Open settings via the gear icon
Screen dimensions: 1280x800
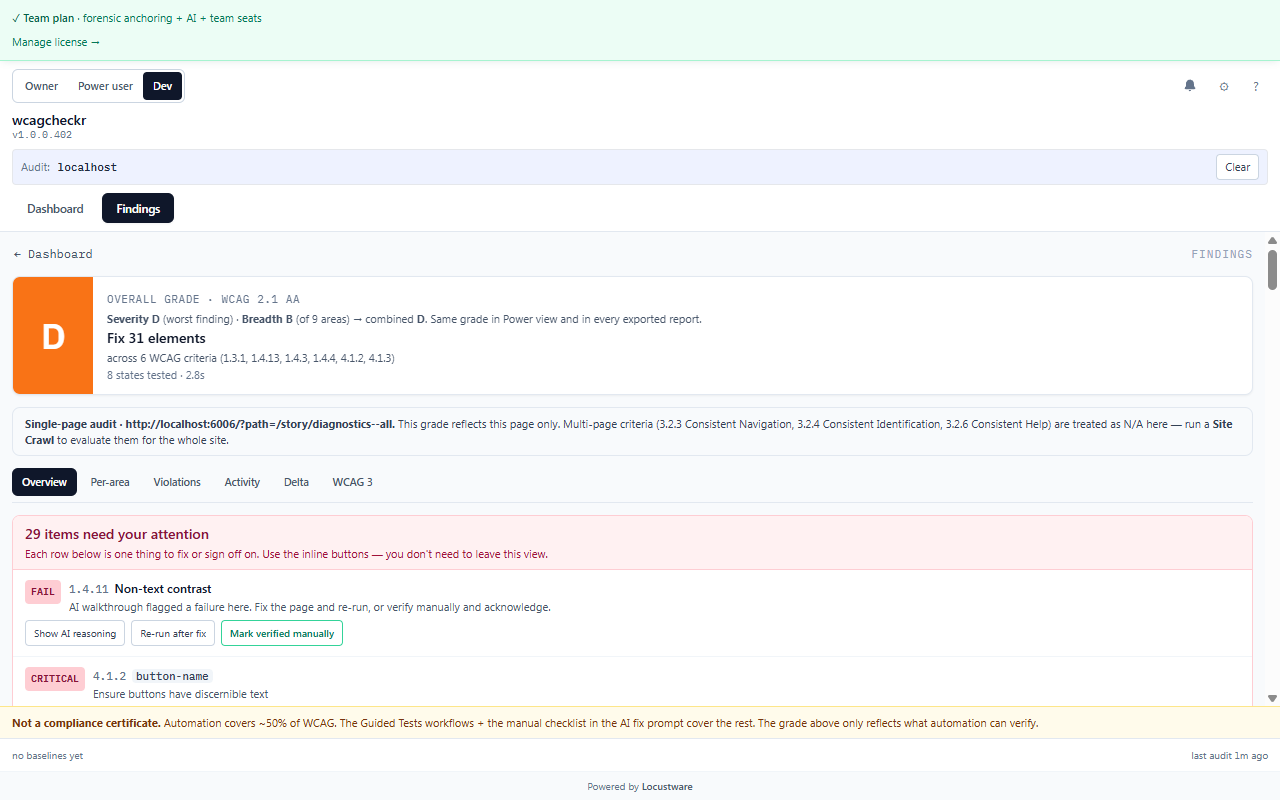pos(1224,87)
